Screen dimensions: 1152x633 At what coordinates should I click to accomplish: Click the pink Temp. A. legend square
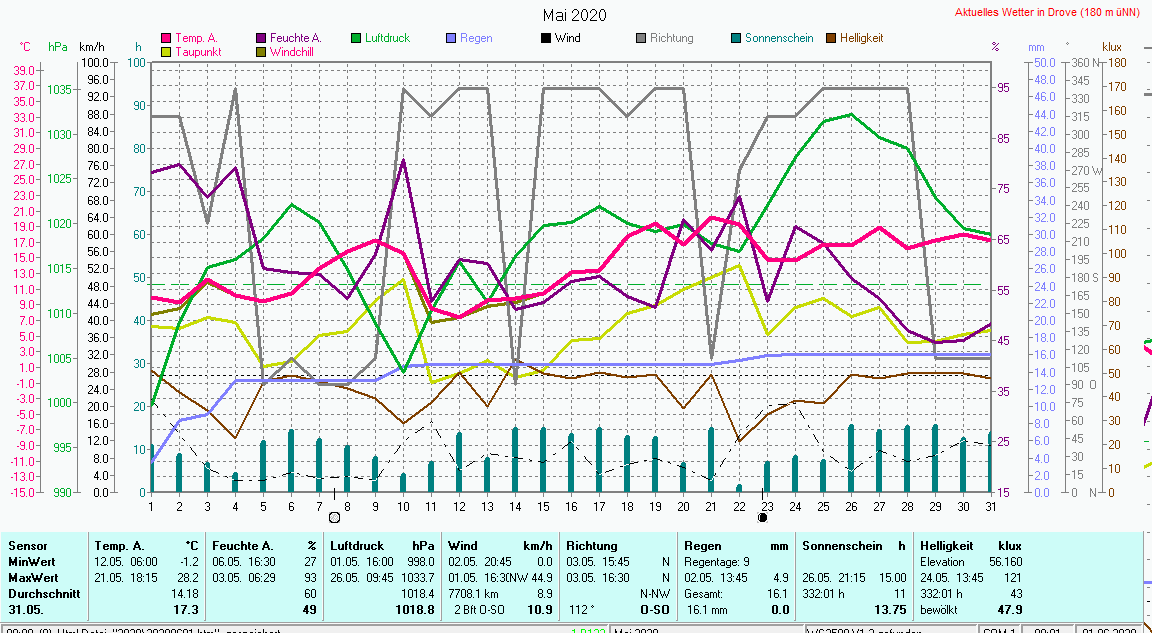point(167,39)
